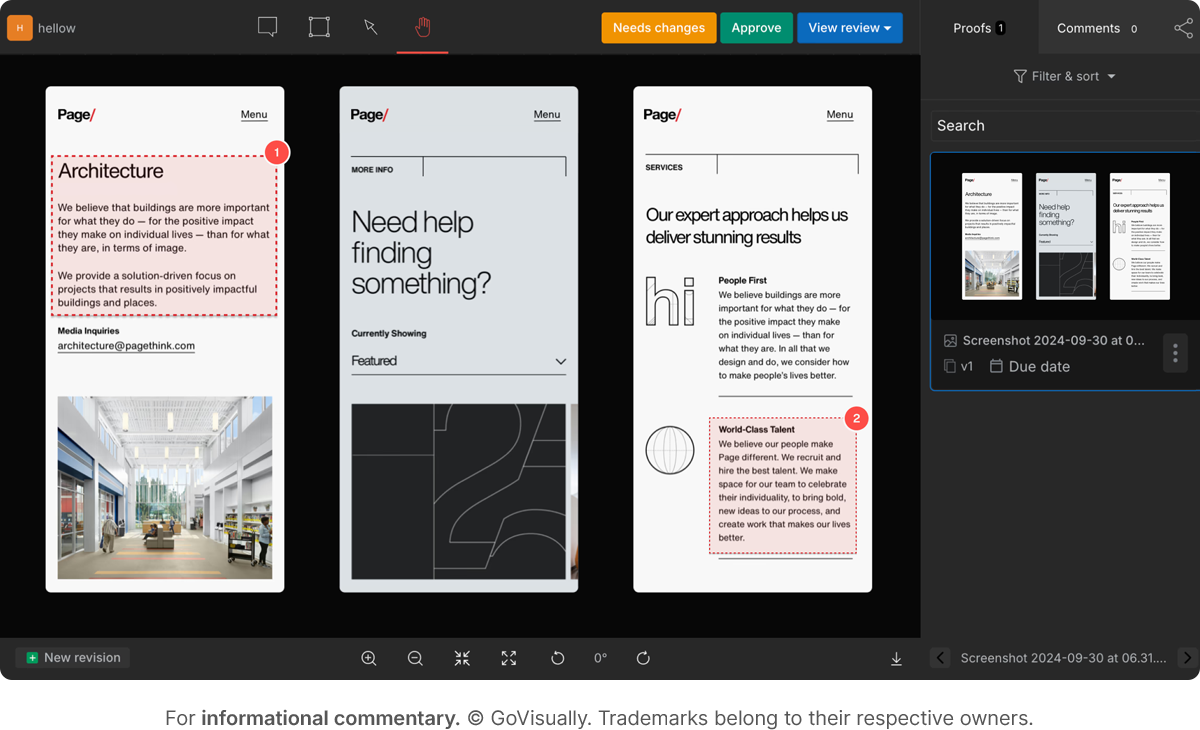
Task: Zoom in on the proof
Action: click(x=369, y=658)
